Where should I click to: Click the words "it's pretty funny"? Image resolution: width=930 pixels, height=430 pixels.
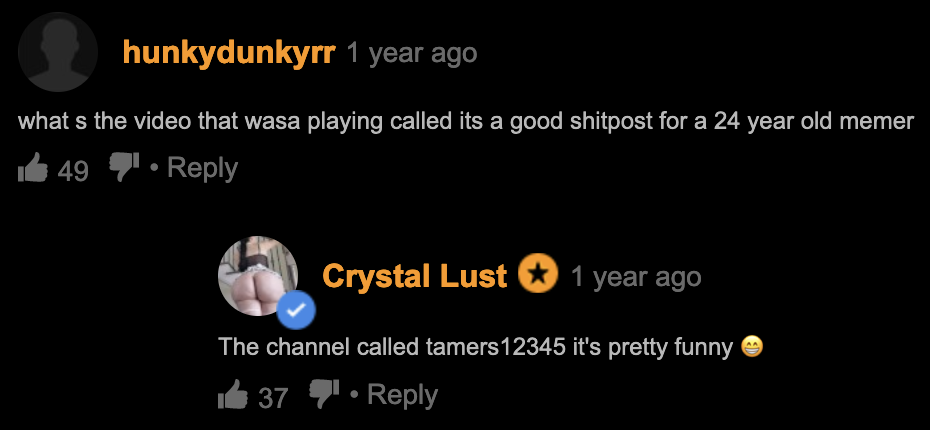(653, 348)
